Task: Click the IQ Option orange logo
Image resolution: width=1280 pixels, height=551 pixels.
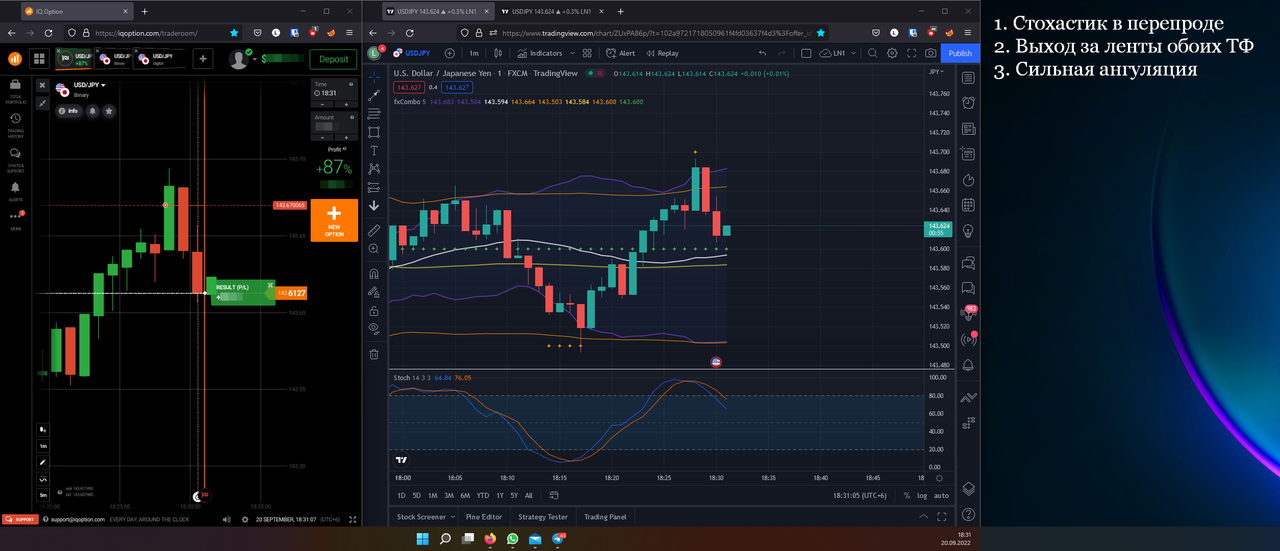Action: 15,59
